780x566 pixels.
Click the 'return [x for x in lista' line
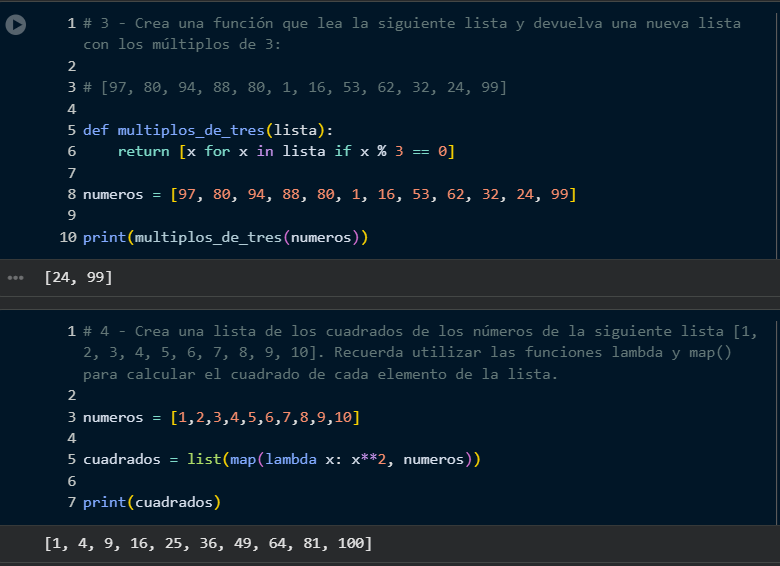click(286, 151)
